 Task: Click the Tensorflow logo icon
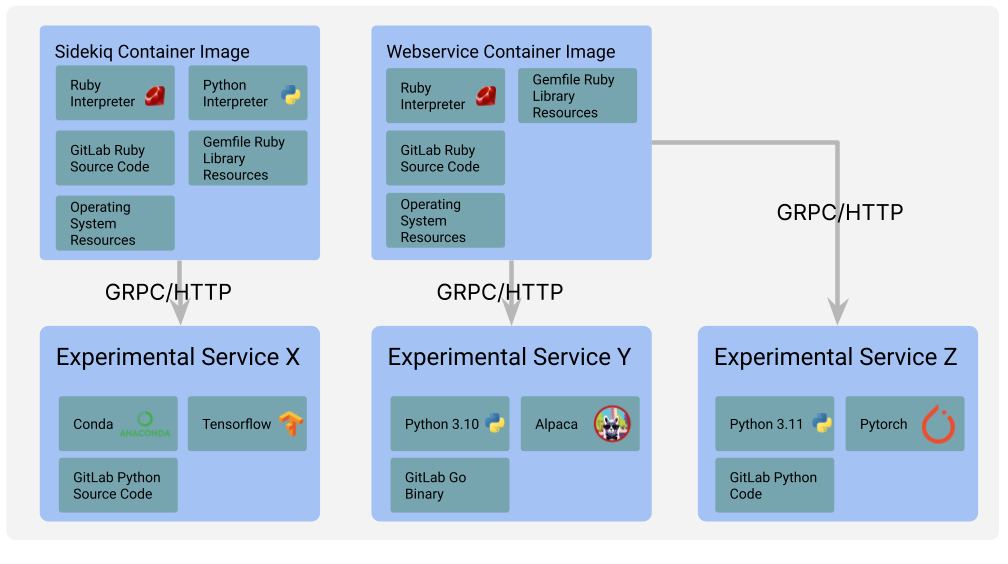click(291, 424)
